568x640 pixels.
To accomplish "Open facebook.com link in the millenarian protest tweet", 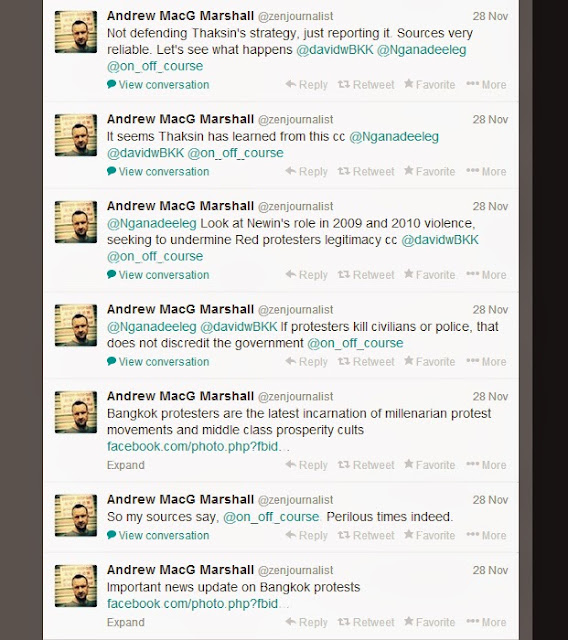I will [198, 447].
